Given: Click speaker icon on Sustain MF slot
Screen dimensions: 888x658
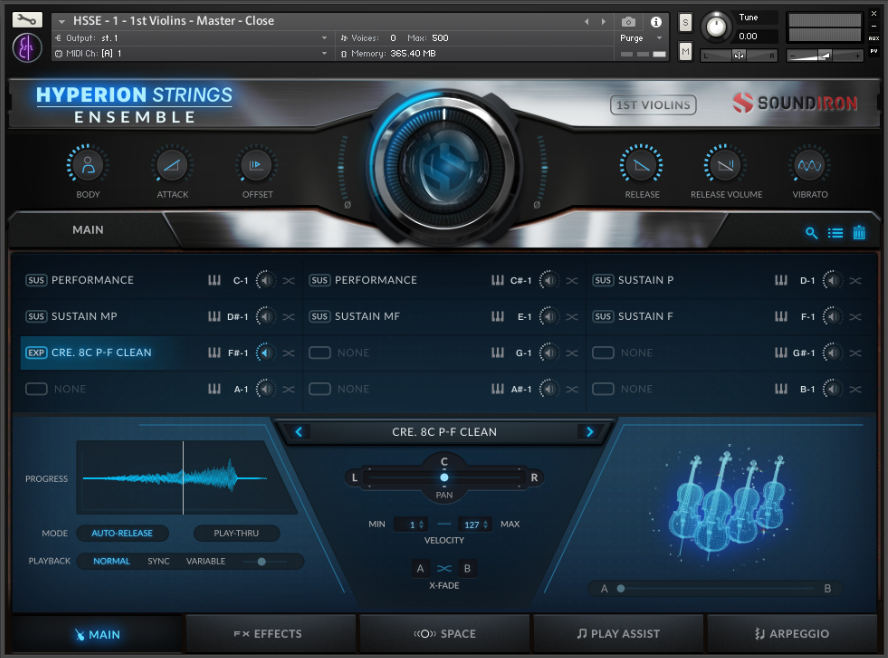Looking at the screenshot, I should [x=548, y=317].
